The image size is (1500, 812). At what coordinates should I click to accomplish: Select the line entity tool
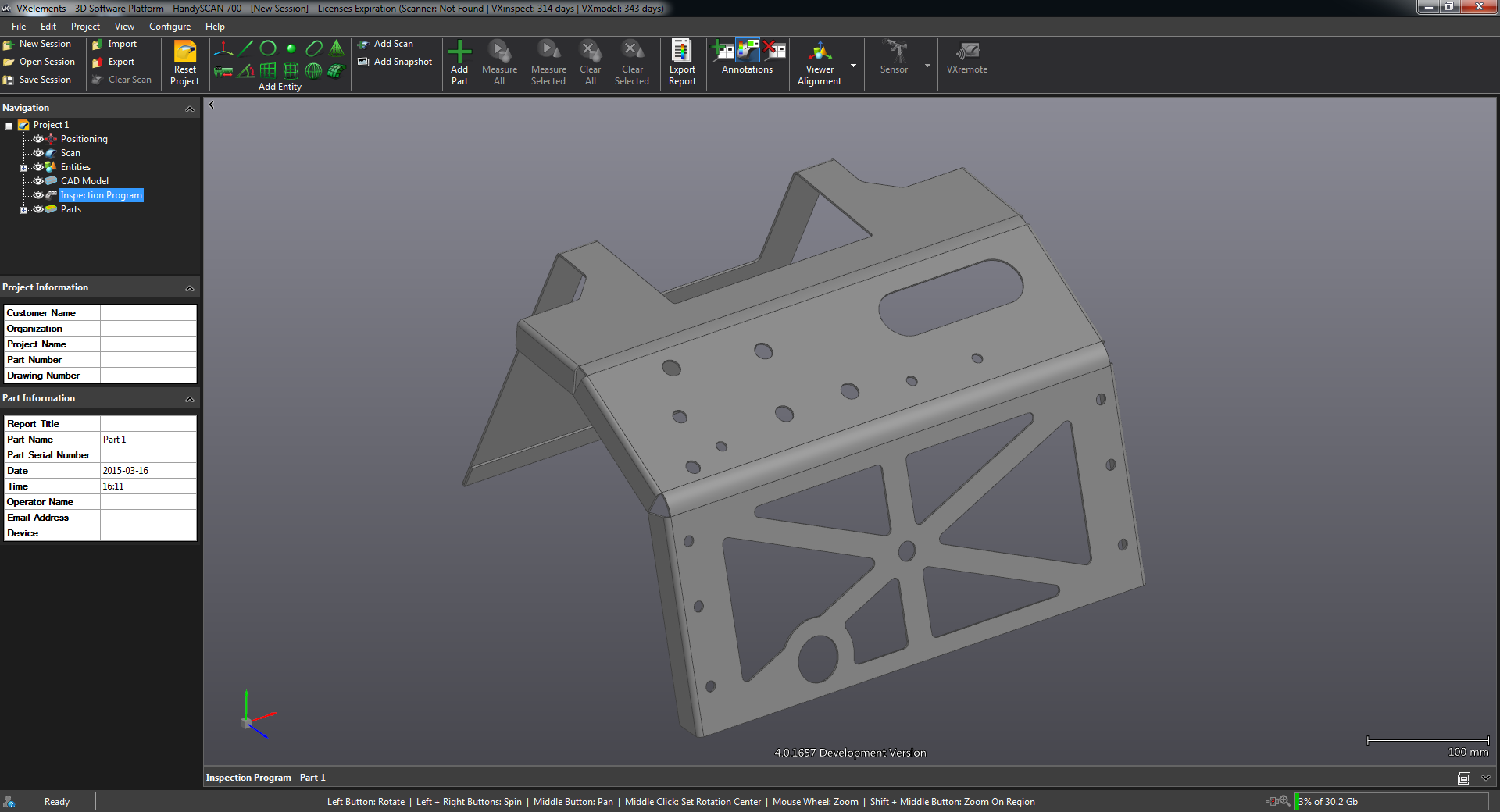coord(246,48)
